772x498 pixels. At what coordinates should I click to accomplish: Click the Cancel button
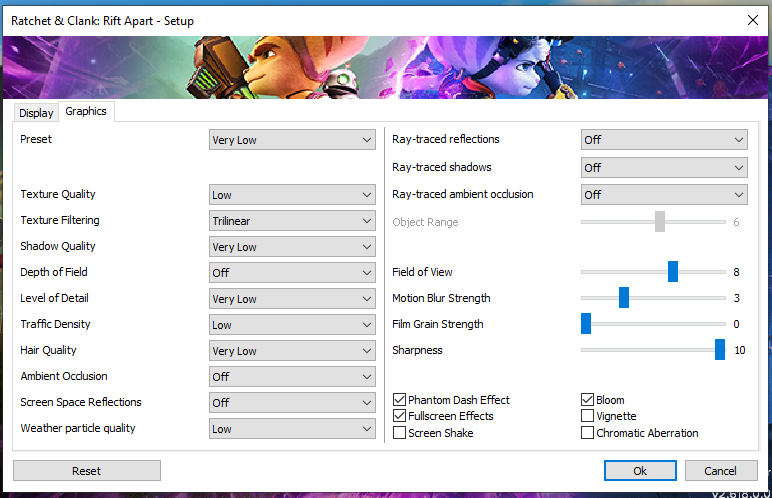pos(721,470)
